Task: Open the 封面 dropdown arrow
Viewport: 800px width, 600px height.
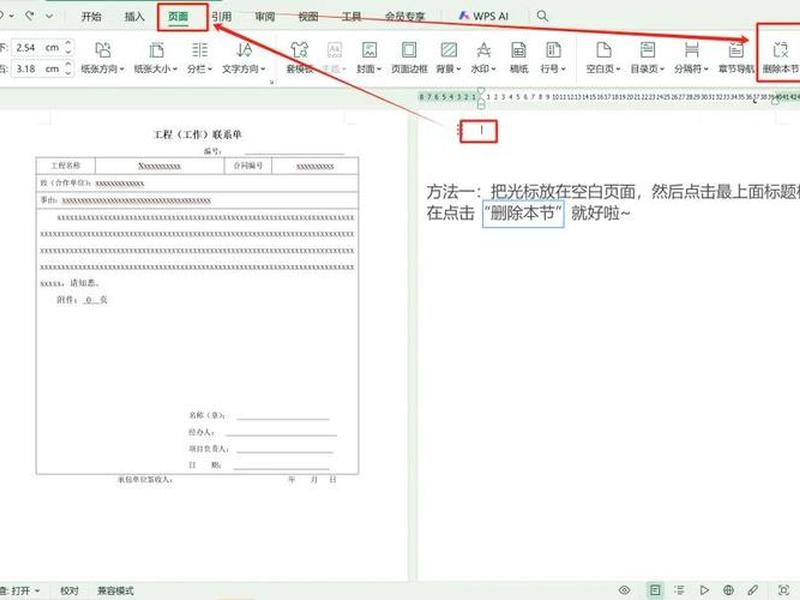Action: click(x=379, y=69)
